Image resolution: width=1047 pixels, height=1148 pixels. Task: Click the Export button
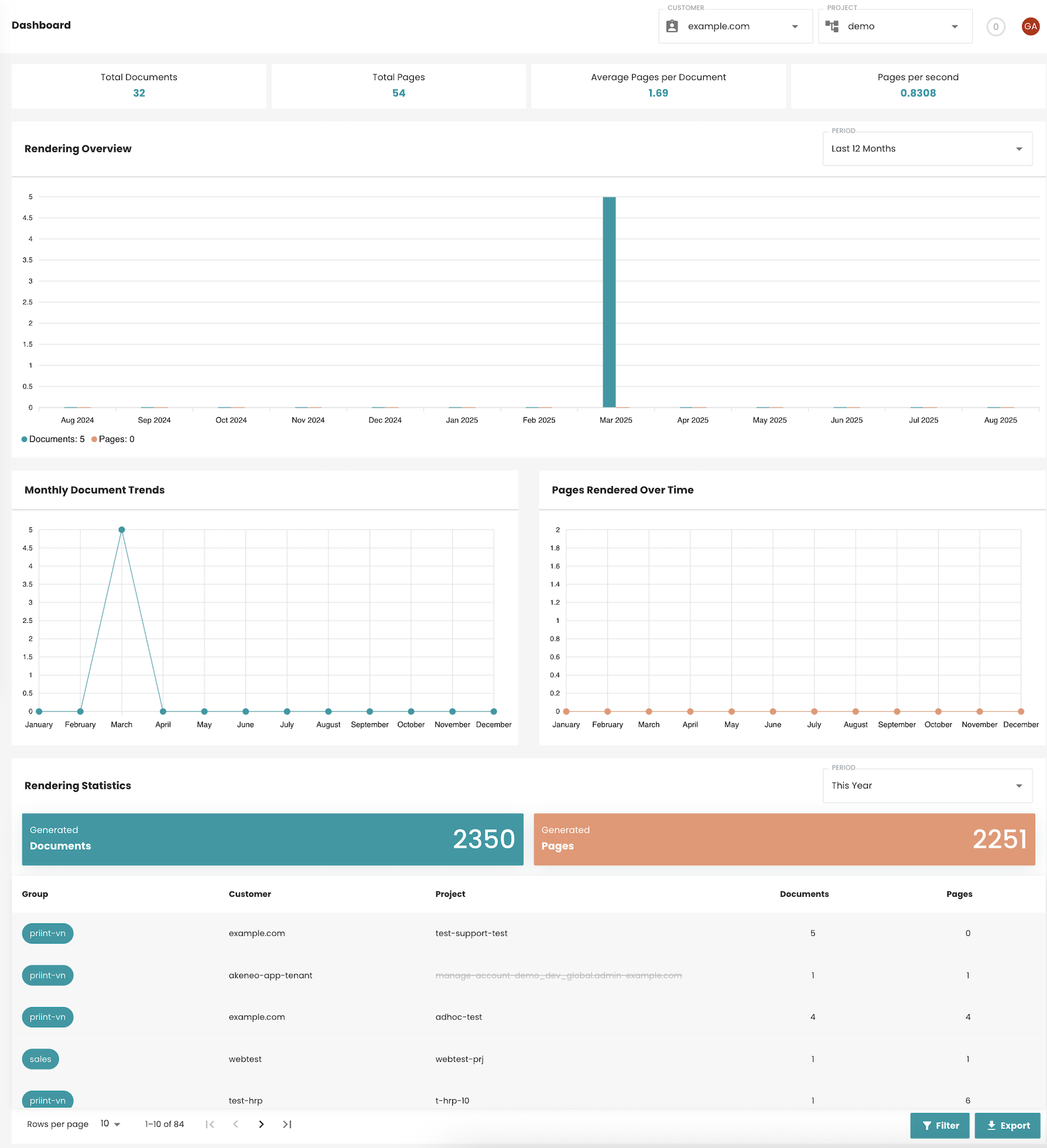(x=1008, y=1125)
